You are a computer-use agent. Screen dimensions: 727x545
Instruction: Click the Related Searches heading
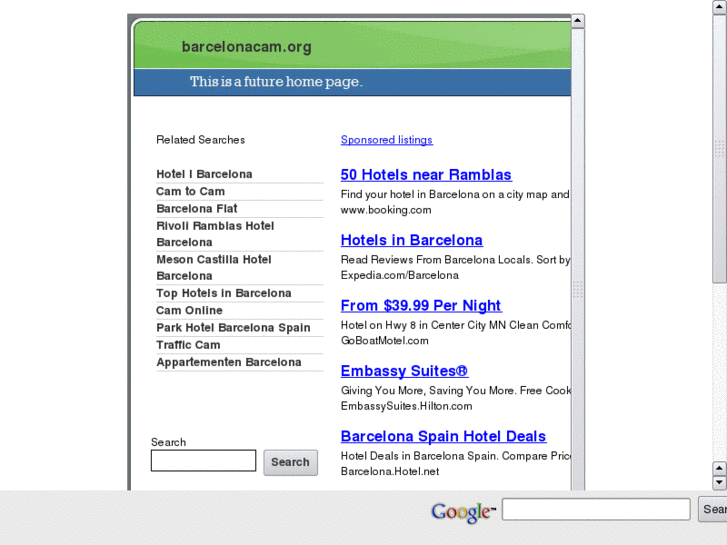pos(200,140)
